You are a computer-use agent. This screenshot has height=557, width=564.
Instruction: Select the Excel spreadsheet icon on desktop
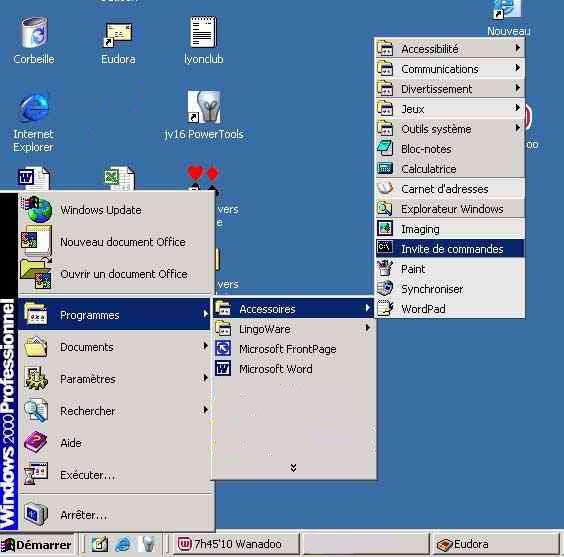tap(119, 178)
